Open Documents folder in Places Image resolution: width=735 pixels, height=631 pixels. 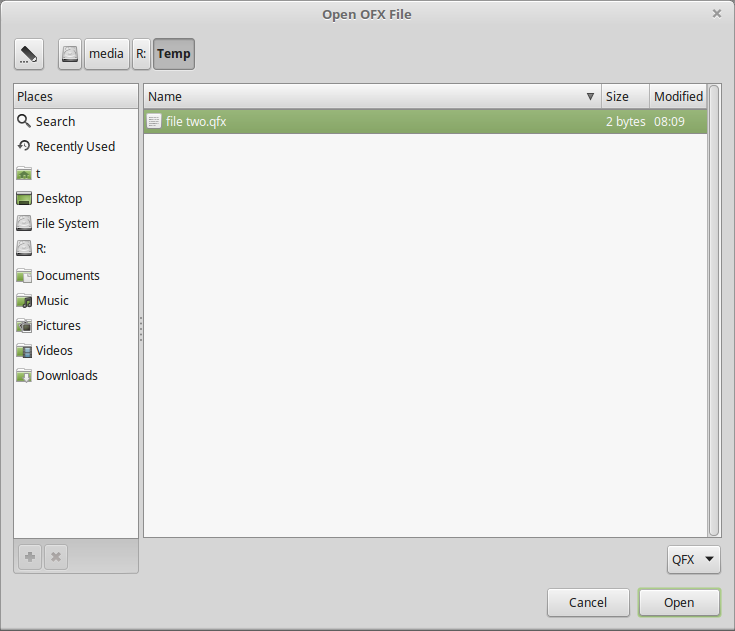76,275
